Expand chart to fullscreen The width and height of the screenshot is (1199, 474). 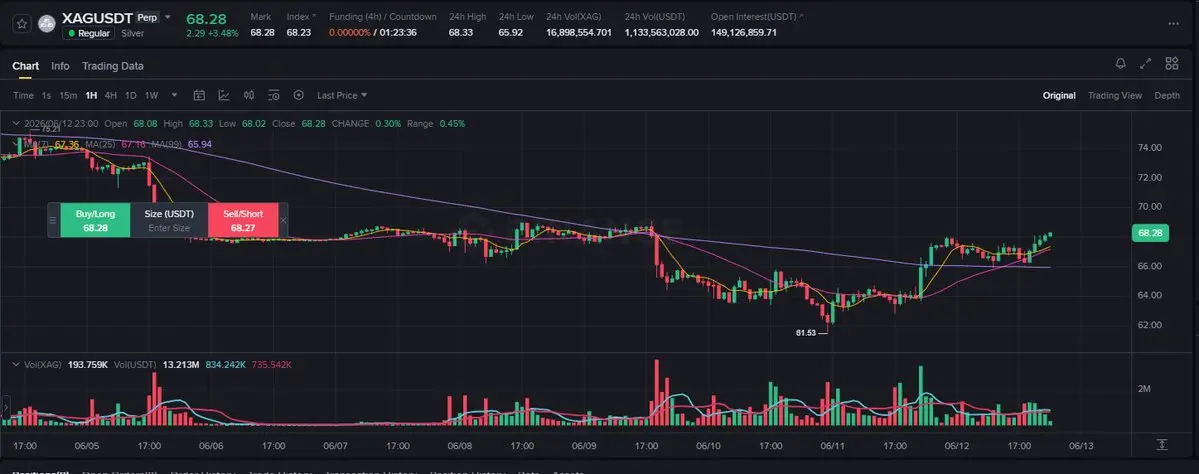click(x=1145, y=63)
